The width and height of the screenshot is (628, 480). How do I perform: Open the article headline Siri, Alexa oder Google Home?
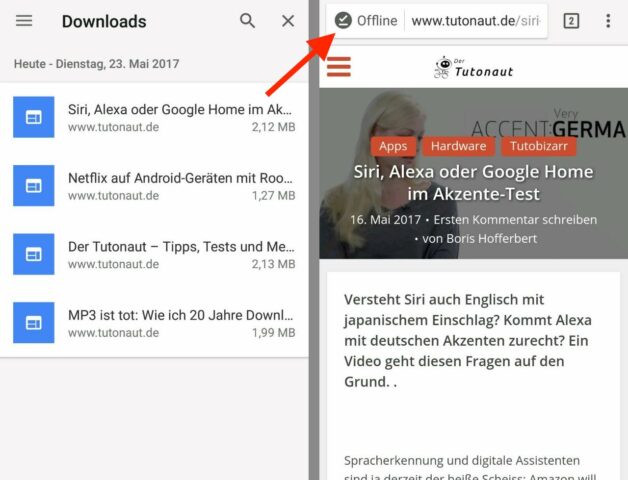point(473,182)
